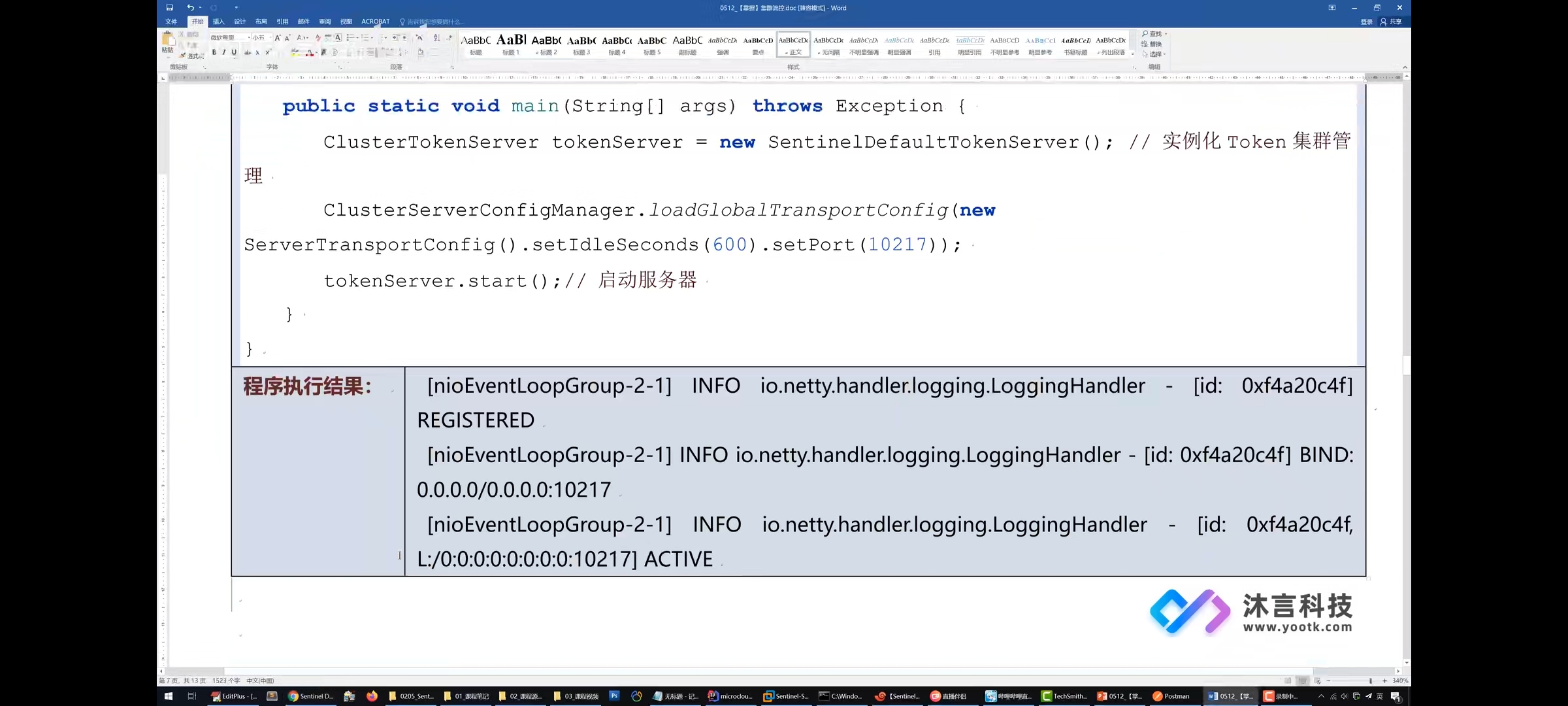Open TechSmith from the taskbar
Image resolution: width=1568 pixels, height=706 pixels.
[1064, 696]
